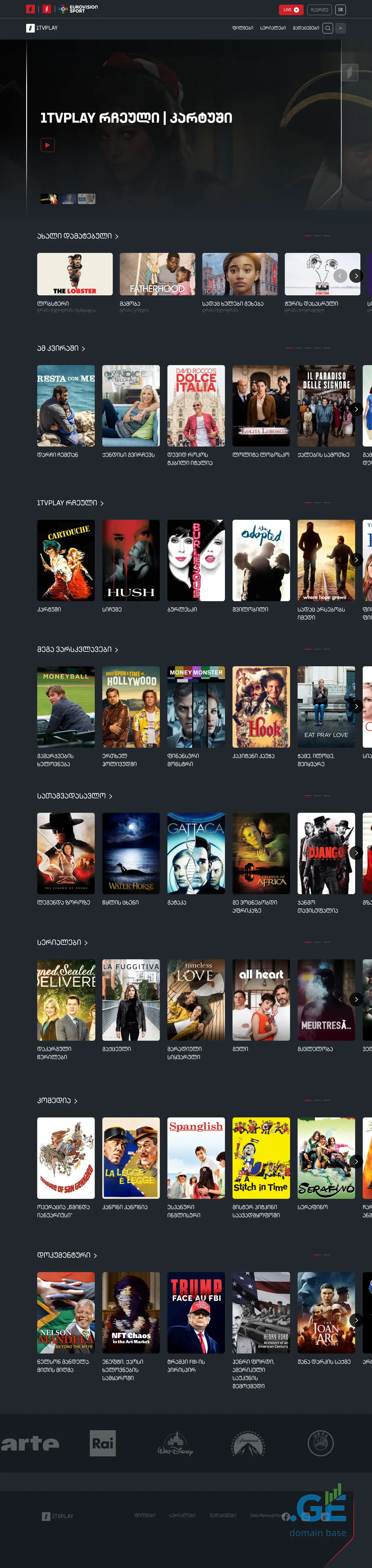Expand the ახალი დამატებული section chevron
This screenshot has width=372, height=1568.
click(x=117, y=236)
